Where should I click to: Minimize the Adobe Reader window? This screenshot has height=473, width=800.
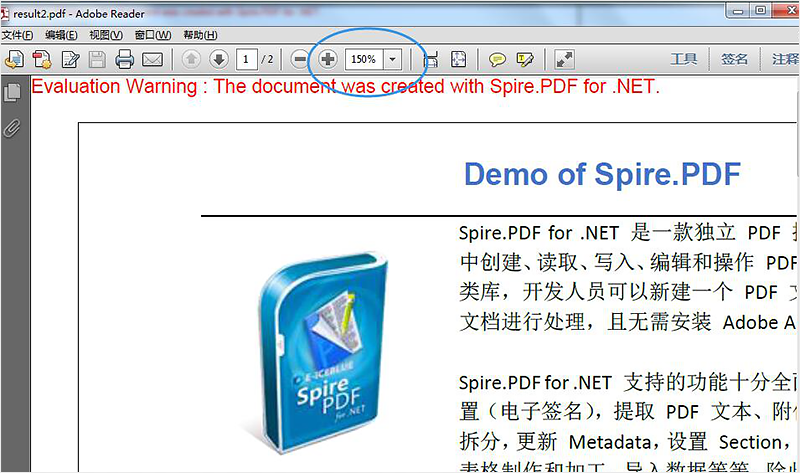coord(738,11)
